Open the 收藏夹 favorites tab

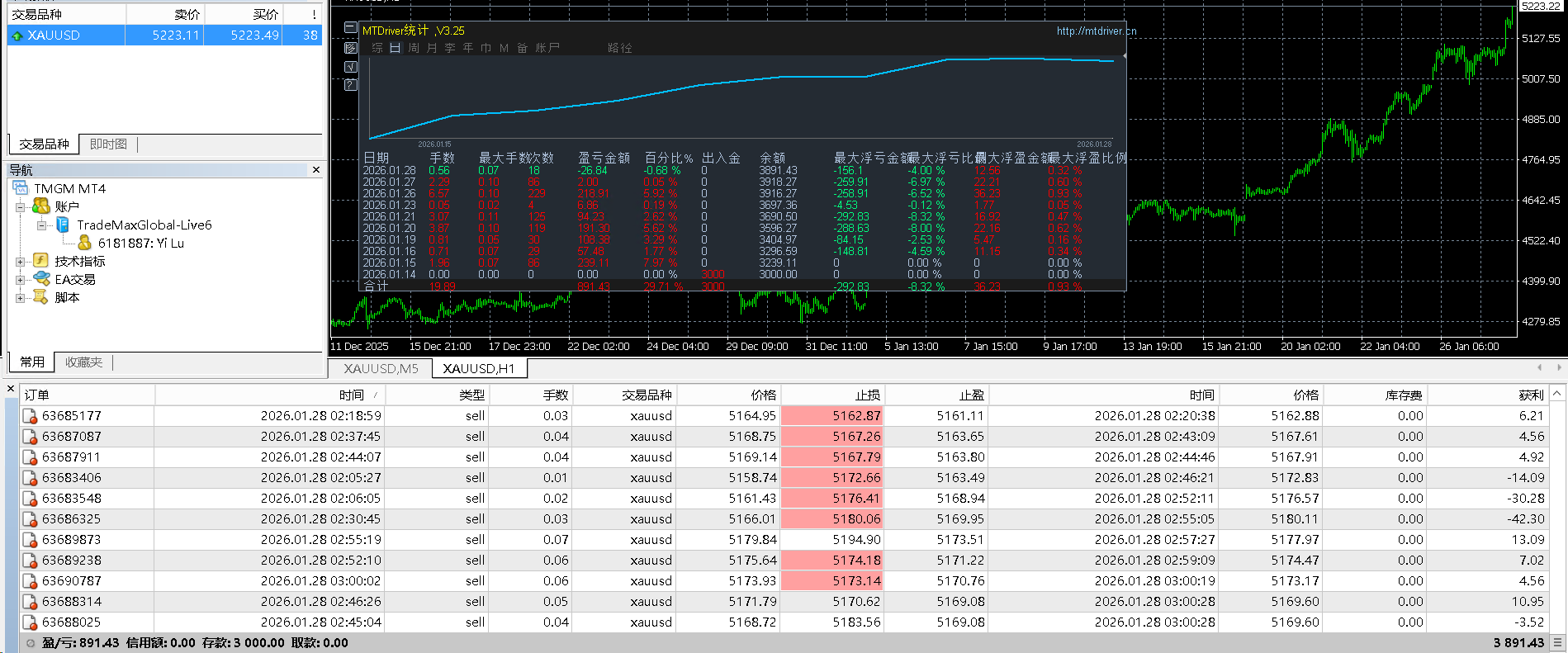pos(83,362)
